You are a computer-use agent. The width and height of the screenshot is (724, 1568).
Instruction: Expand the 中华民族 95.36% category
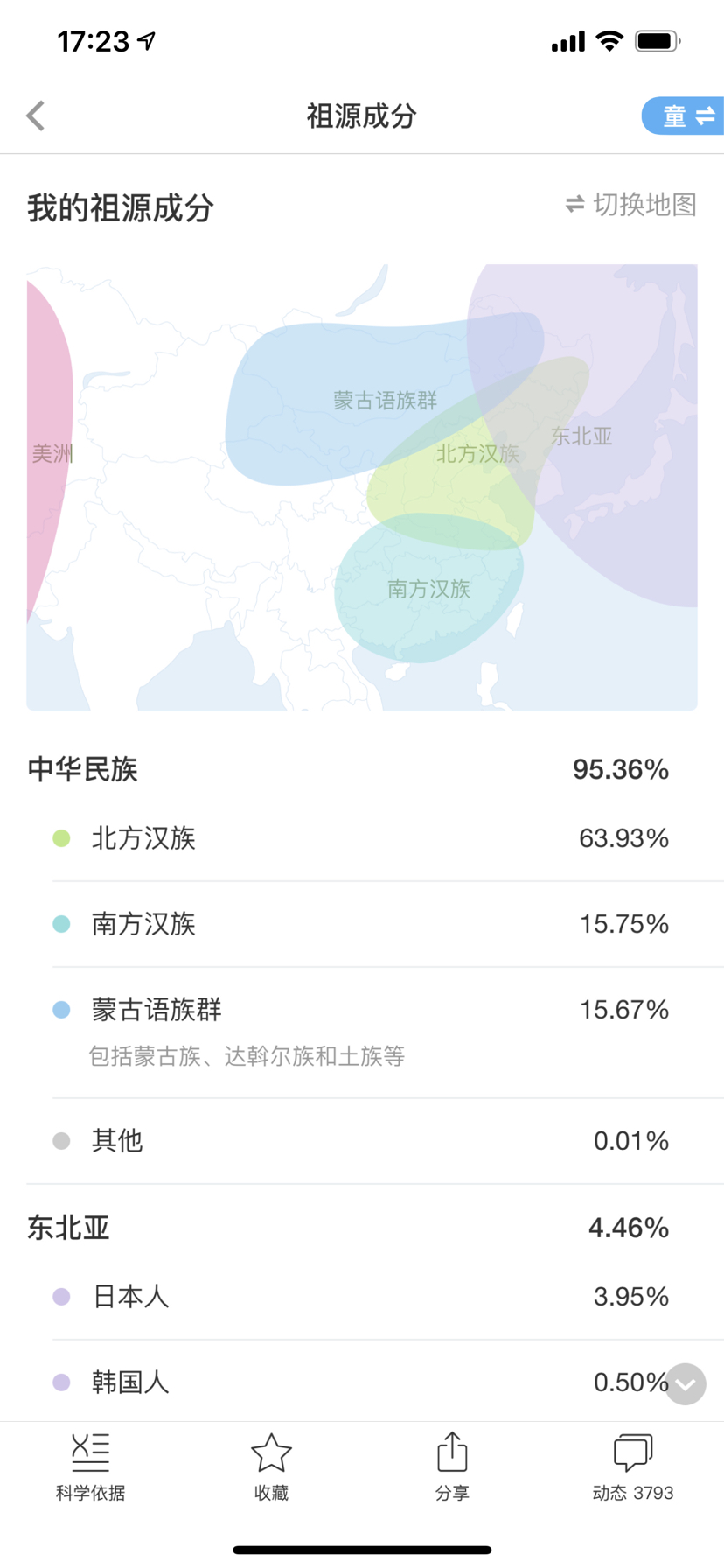pos(350,769)
